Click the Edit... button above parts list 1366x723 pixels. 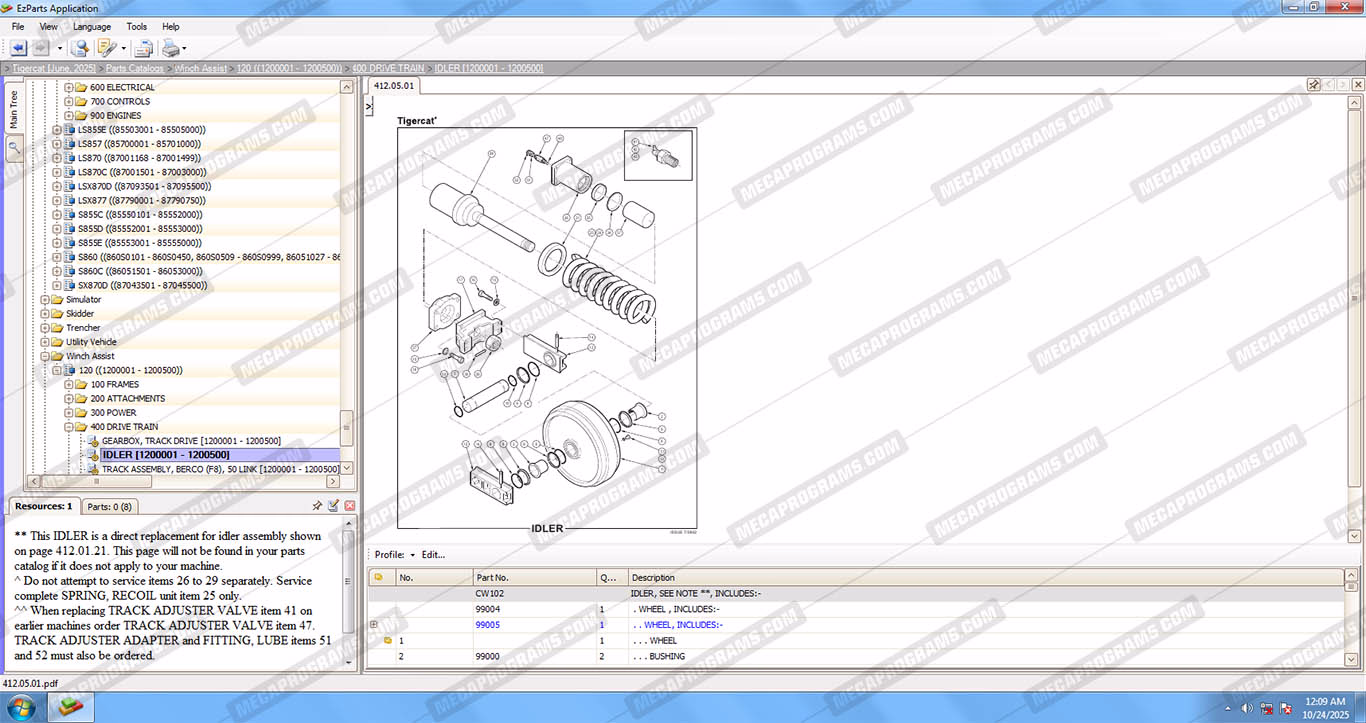pyautogui.click(x=433, y=555)
